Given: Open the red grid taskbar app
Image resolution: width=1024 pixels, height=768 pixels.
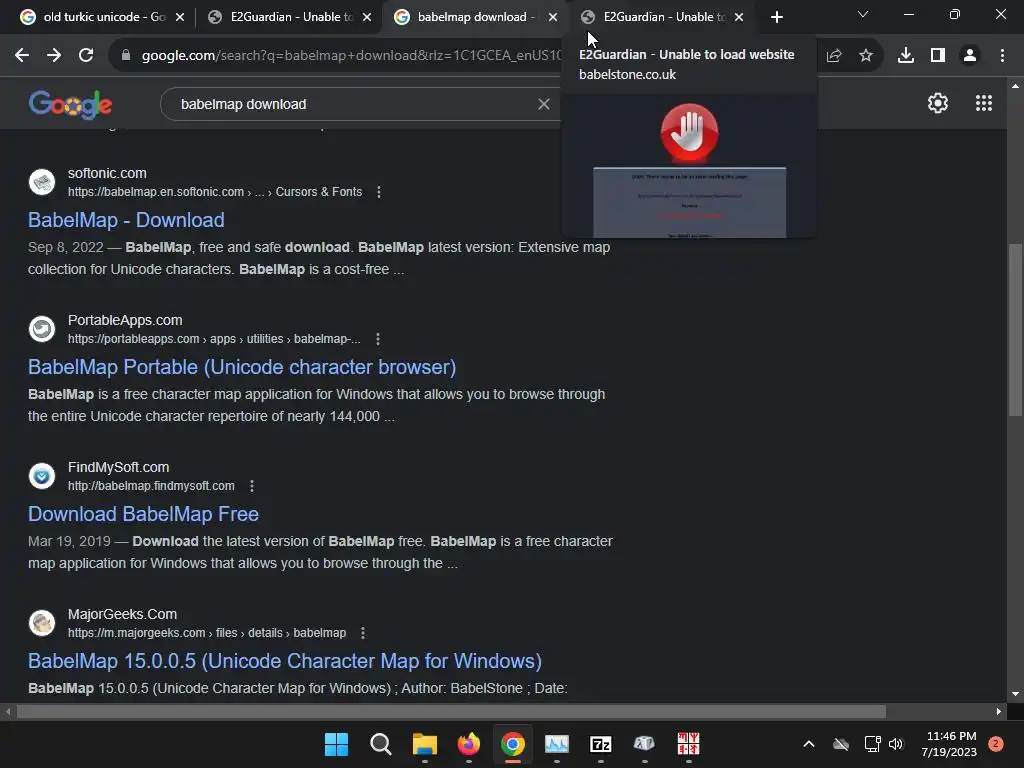Looking at the screenshot, I should click(x=688, y=744).
